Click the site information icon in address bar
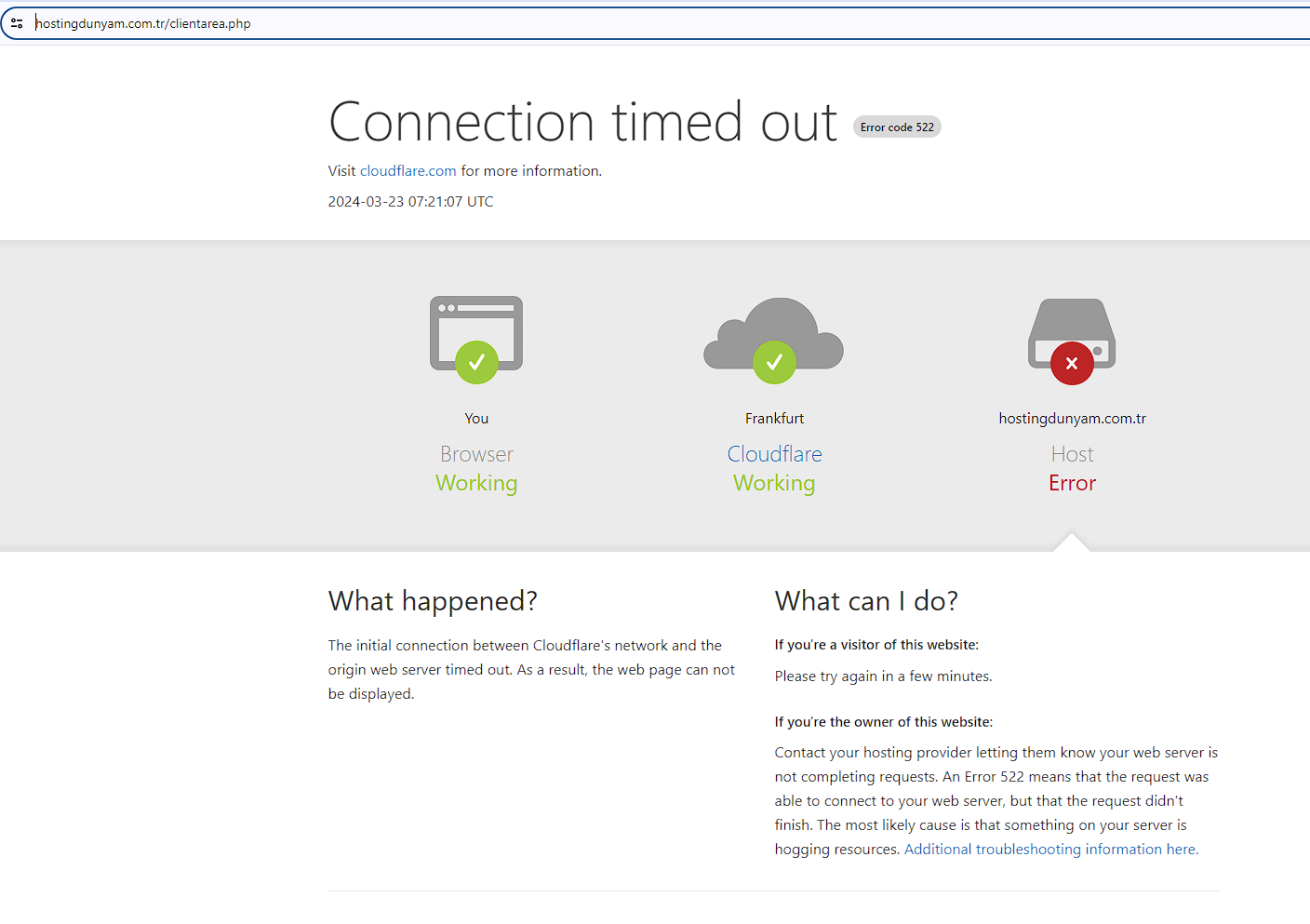Screen dimensions: 1310x924 (x=17, y=23)
